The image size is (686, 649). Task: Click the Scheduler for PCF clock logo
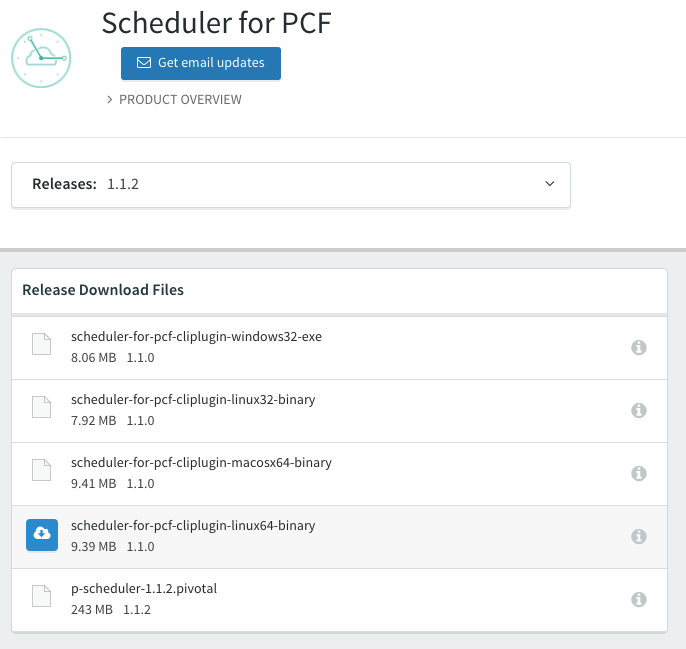click(x=41, y=58)
